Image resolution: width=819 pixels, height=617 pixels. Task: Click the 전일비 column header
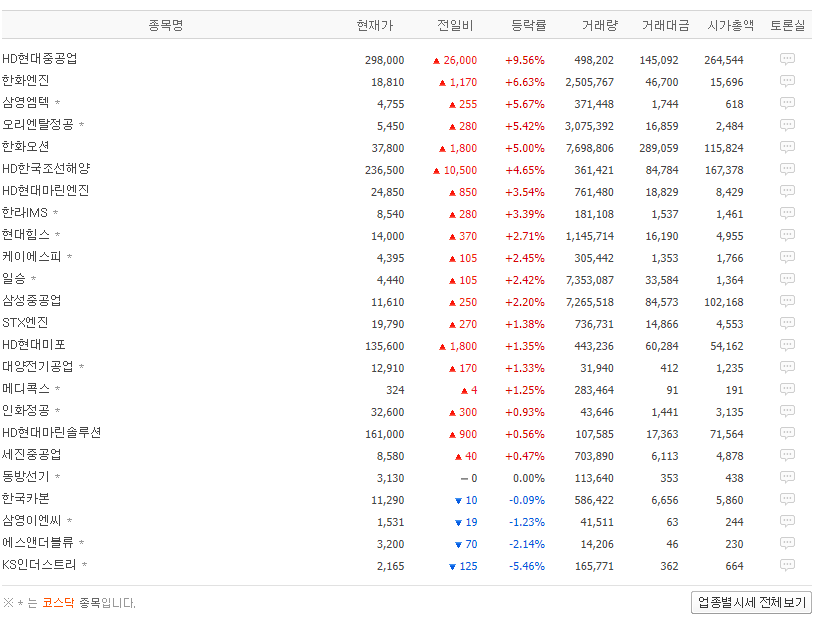coord(455,25)
